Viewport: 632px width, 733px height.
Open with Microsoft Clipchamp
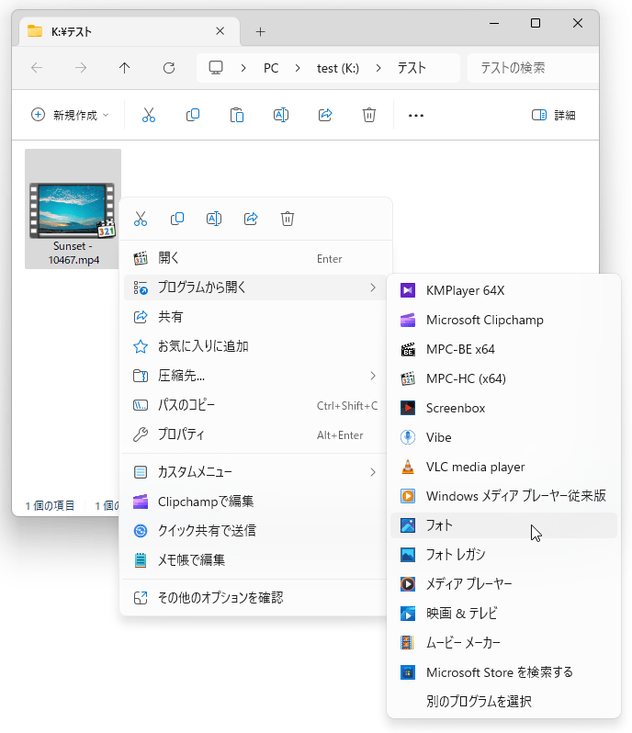pyautogui.click(x=503, y=320)
